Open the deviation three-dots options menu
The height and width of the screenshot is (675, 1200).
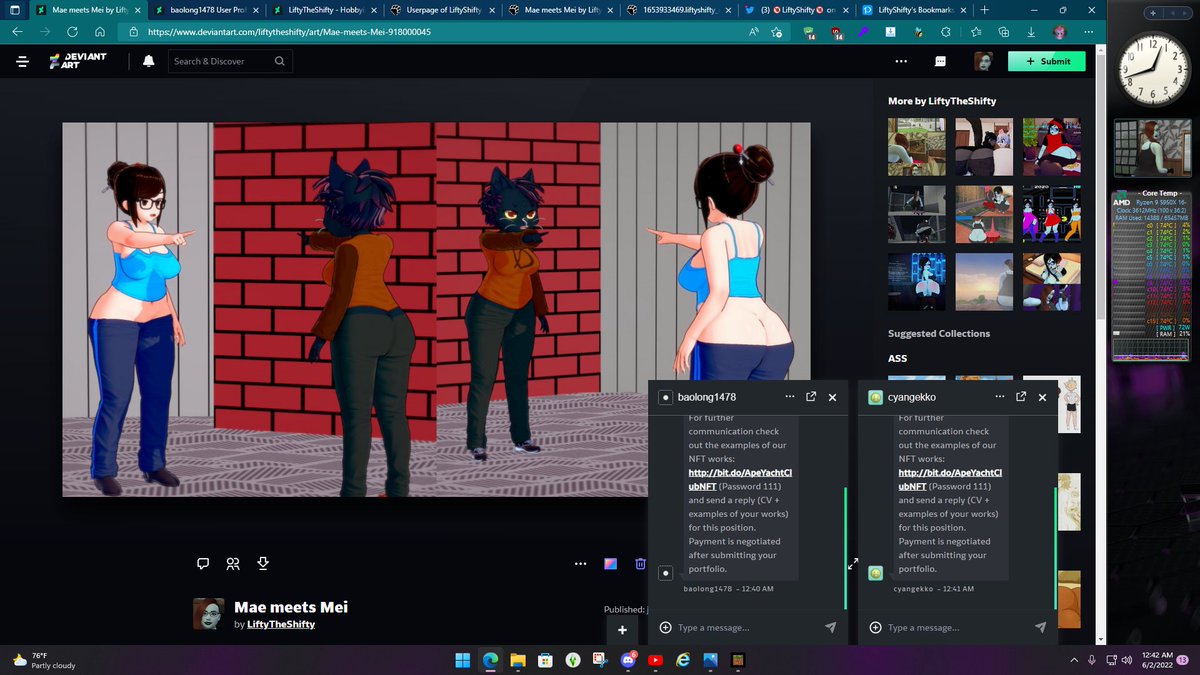(x=579, y=563)
